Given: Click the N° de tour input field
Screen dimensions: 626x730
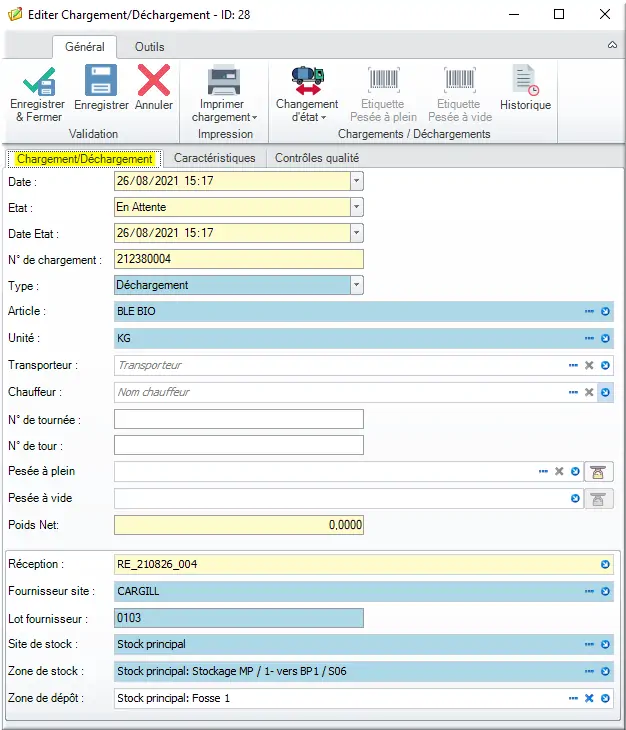Looking at the screenshot, I should click(239, 445).
